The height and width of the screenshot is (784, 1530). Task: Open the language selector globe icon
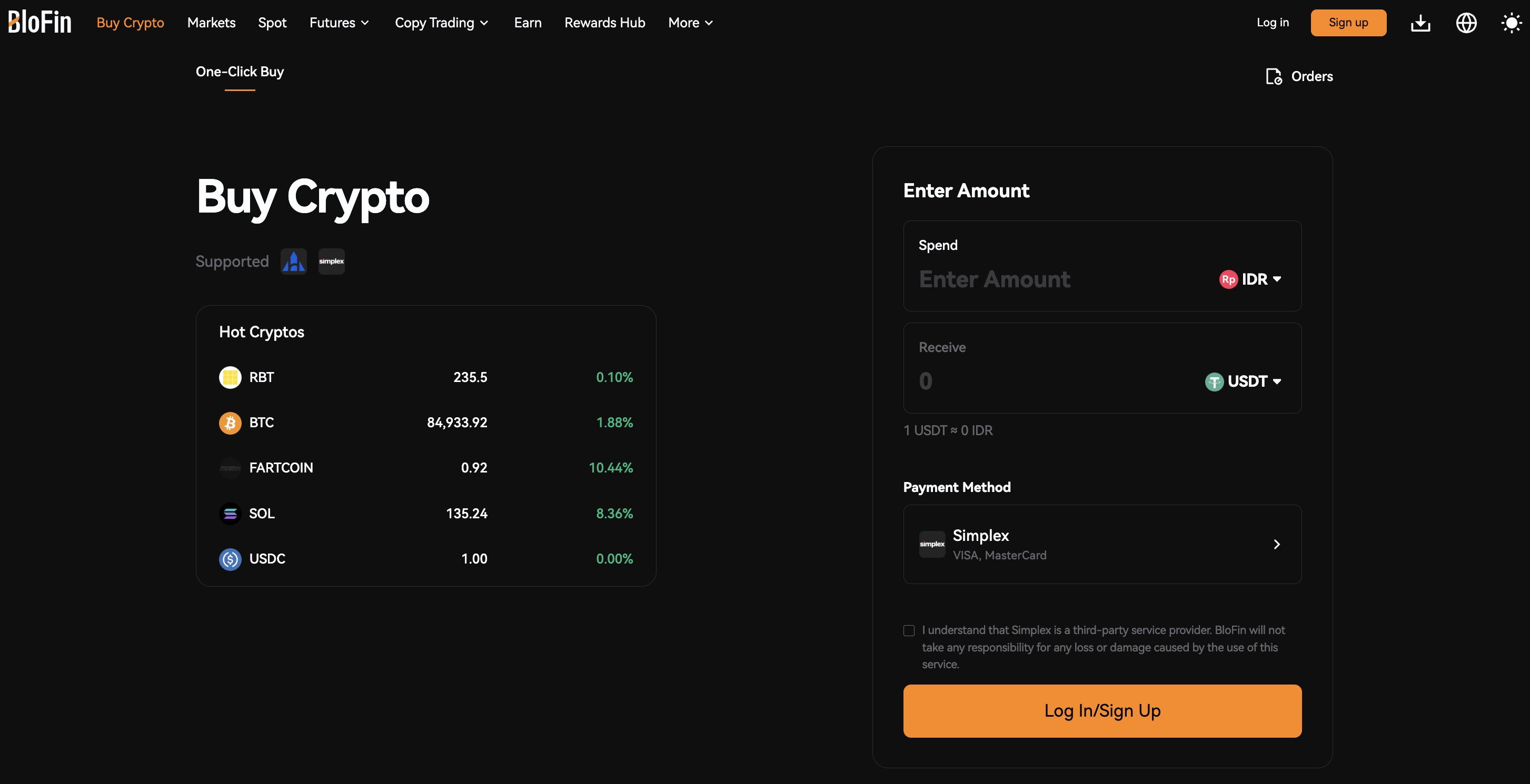(x=1466, y=23)
